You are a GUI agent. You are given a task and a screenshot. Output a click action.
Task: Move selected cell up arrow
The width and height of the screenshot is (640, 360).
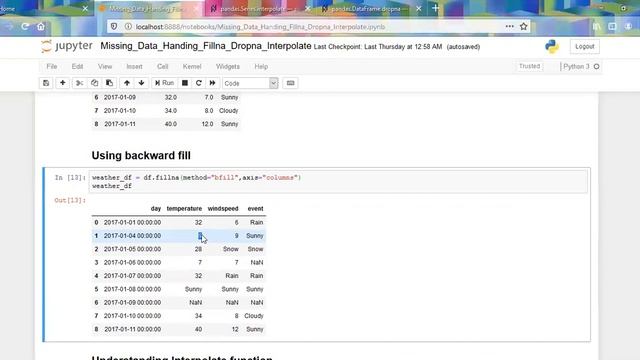(x=127, y=83)
